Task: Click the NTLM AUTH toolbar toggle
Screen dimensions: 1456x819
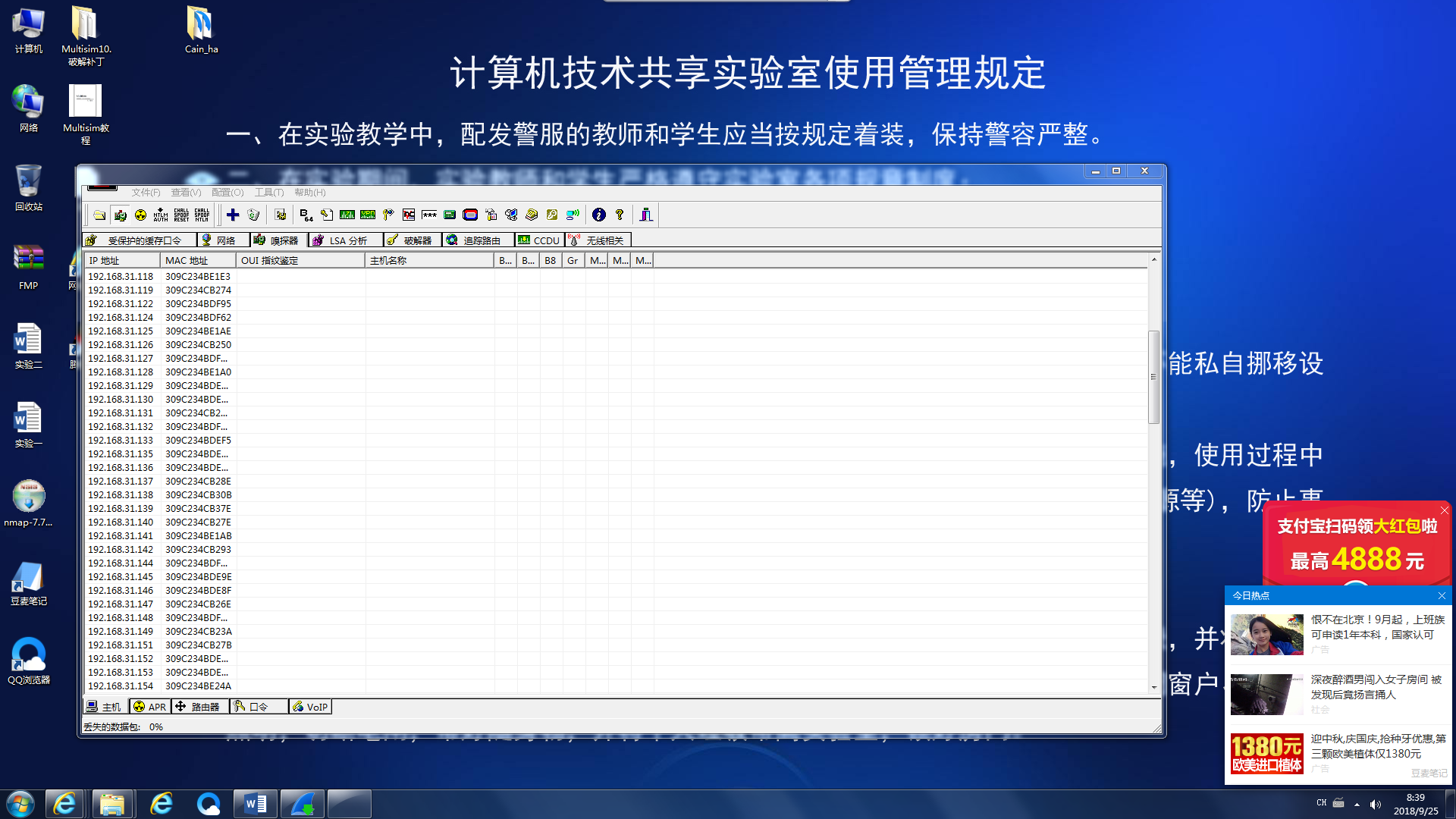Action: [161, 215]
